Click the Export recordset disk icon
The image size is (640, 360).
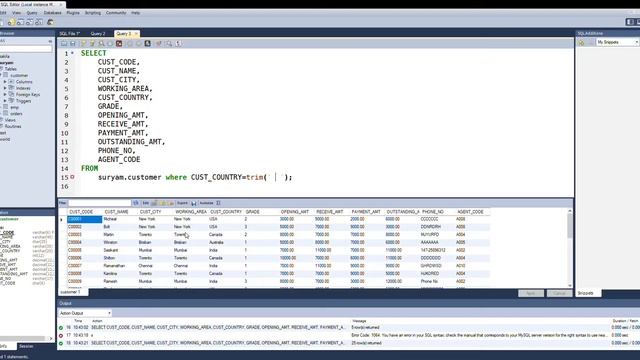point(193,203)
